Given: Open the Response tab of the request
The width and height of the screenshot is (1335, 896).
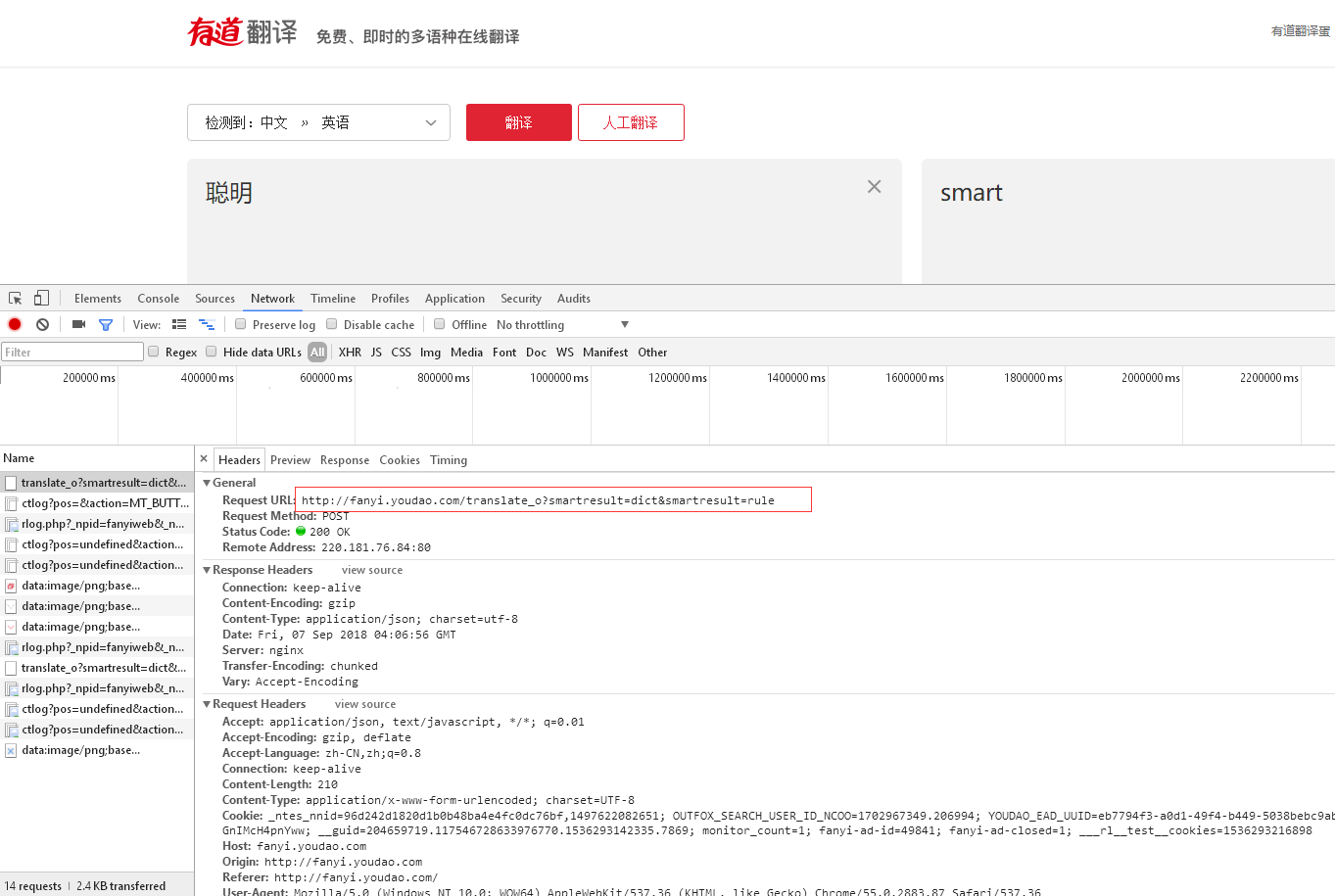Looking at the screenshot, I should (345, 460).
